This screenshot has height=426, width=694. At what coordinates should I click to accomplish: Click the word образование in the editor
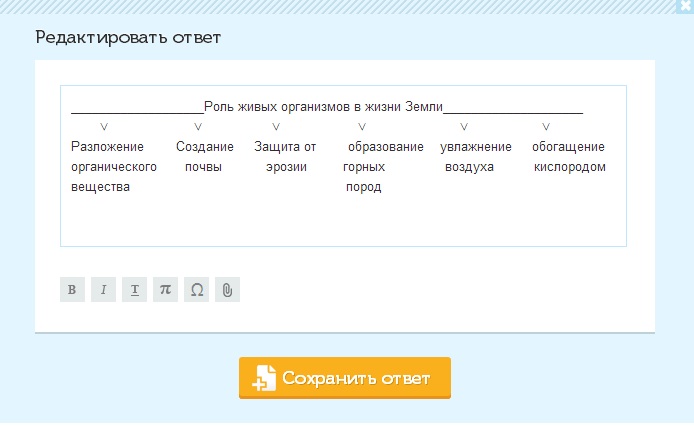pos(386,147)
